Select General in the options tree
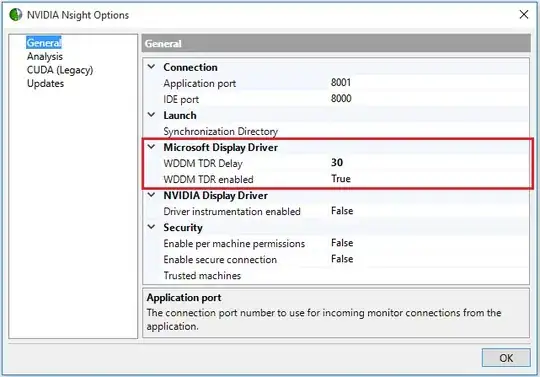The image size is (540, 377). (44, 43)
